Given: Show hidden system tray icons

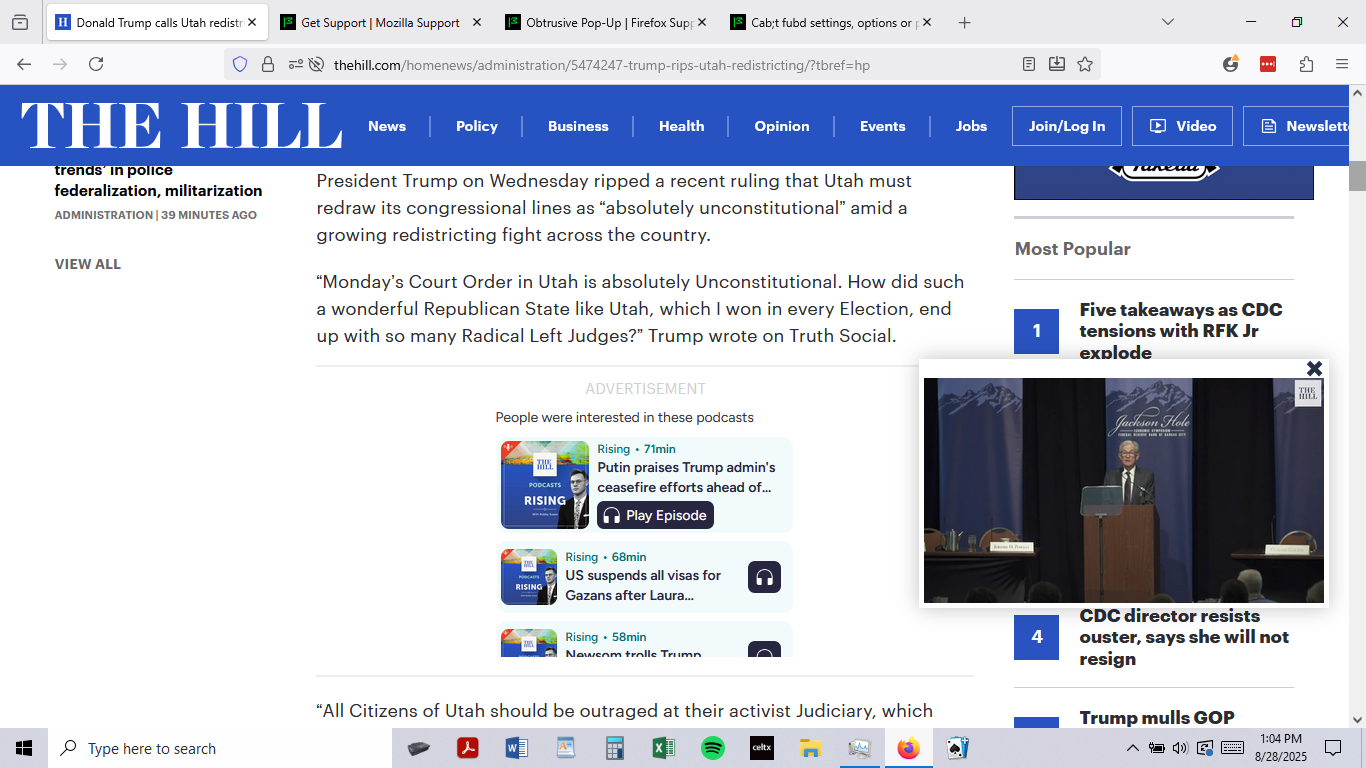Looking at the screenshot, I should (x=1133, y=748).
